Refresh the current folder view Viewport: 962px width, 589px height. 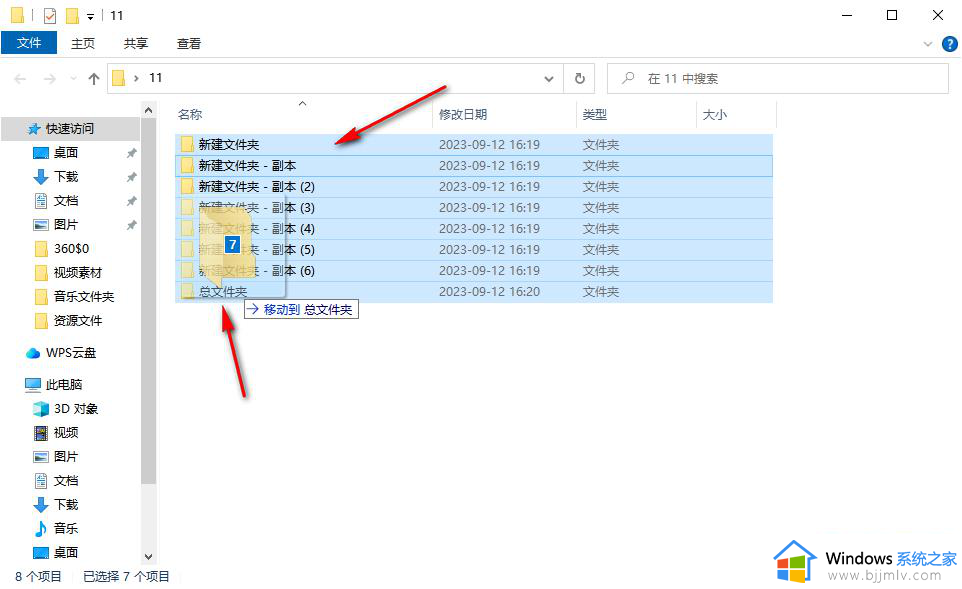(580, 79)
